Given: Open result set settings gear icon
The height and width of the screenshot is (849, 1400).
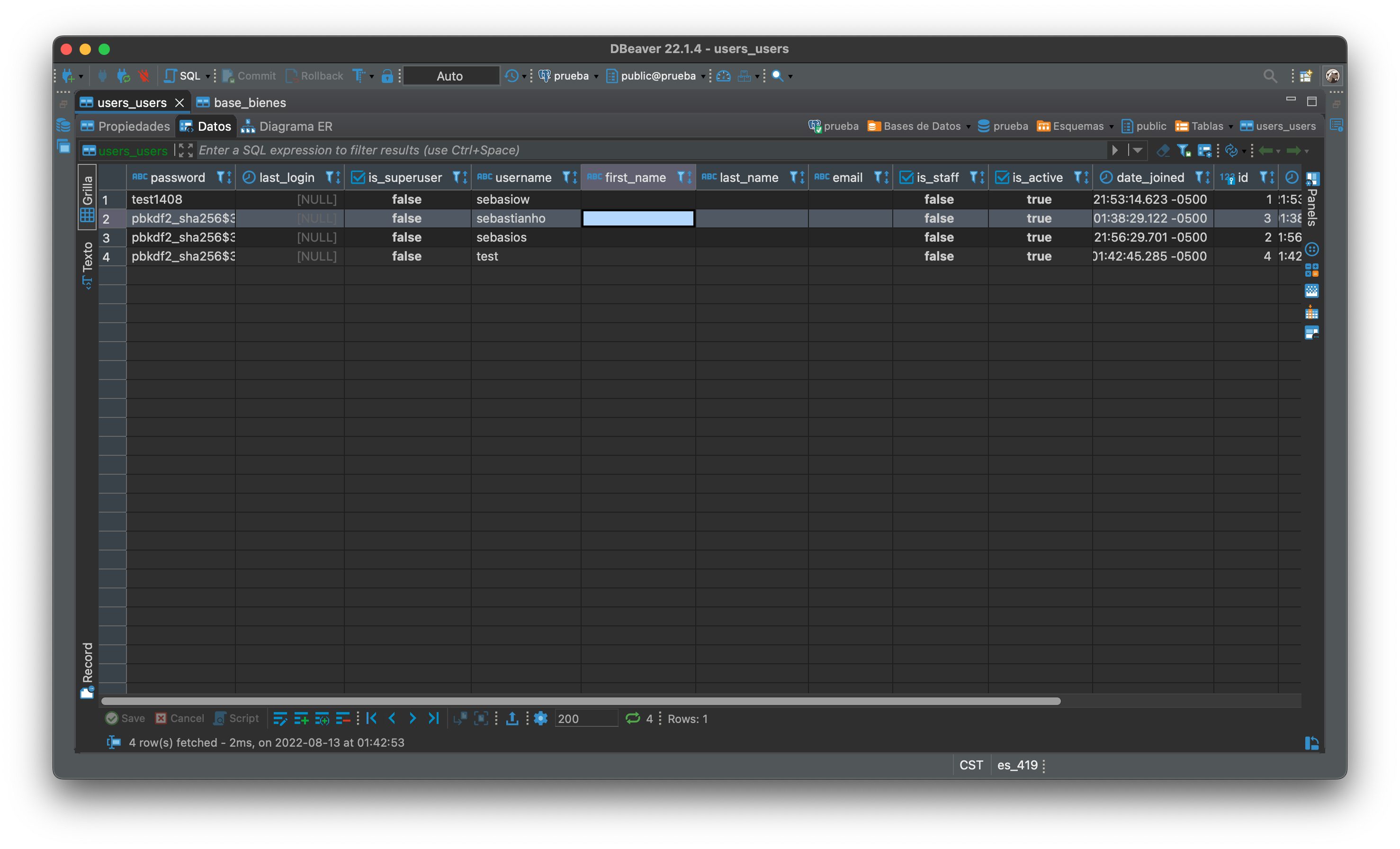Looking at the screenshot, I should tap(541, 718).
